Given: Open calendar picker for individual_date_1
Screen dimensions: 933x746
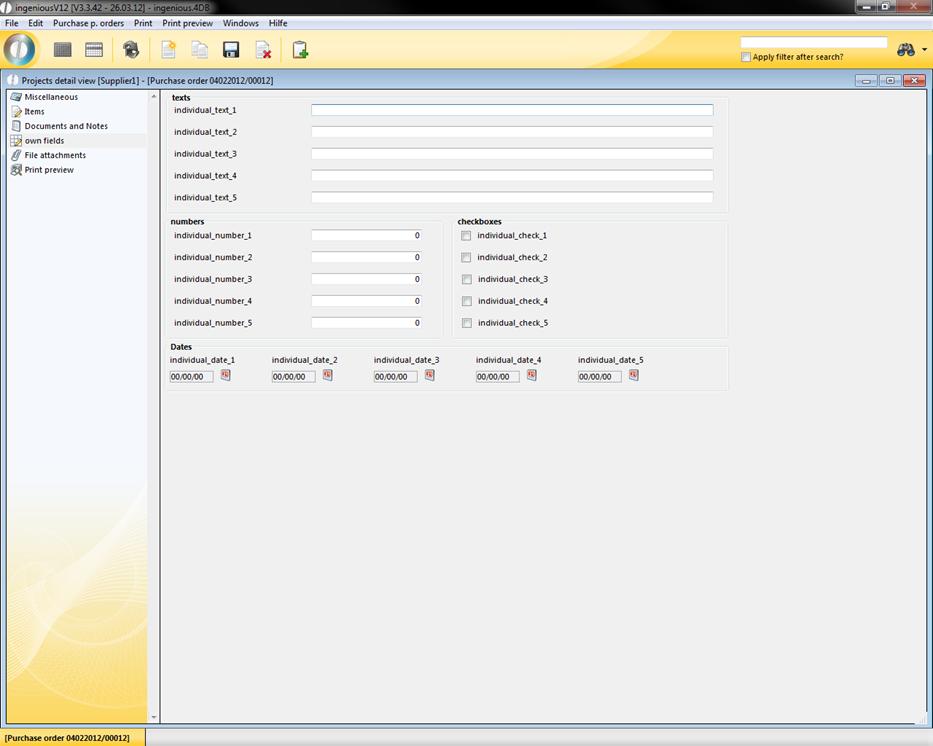Looking at the screenshot, I should [x=226, y=376].
